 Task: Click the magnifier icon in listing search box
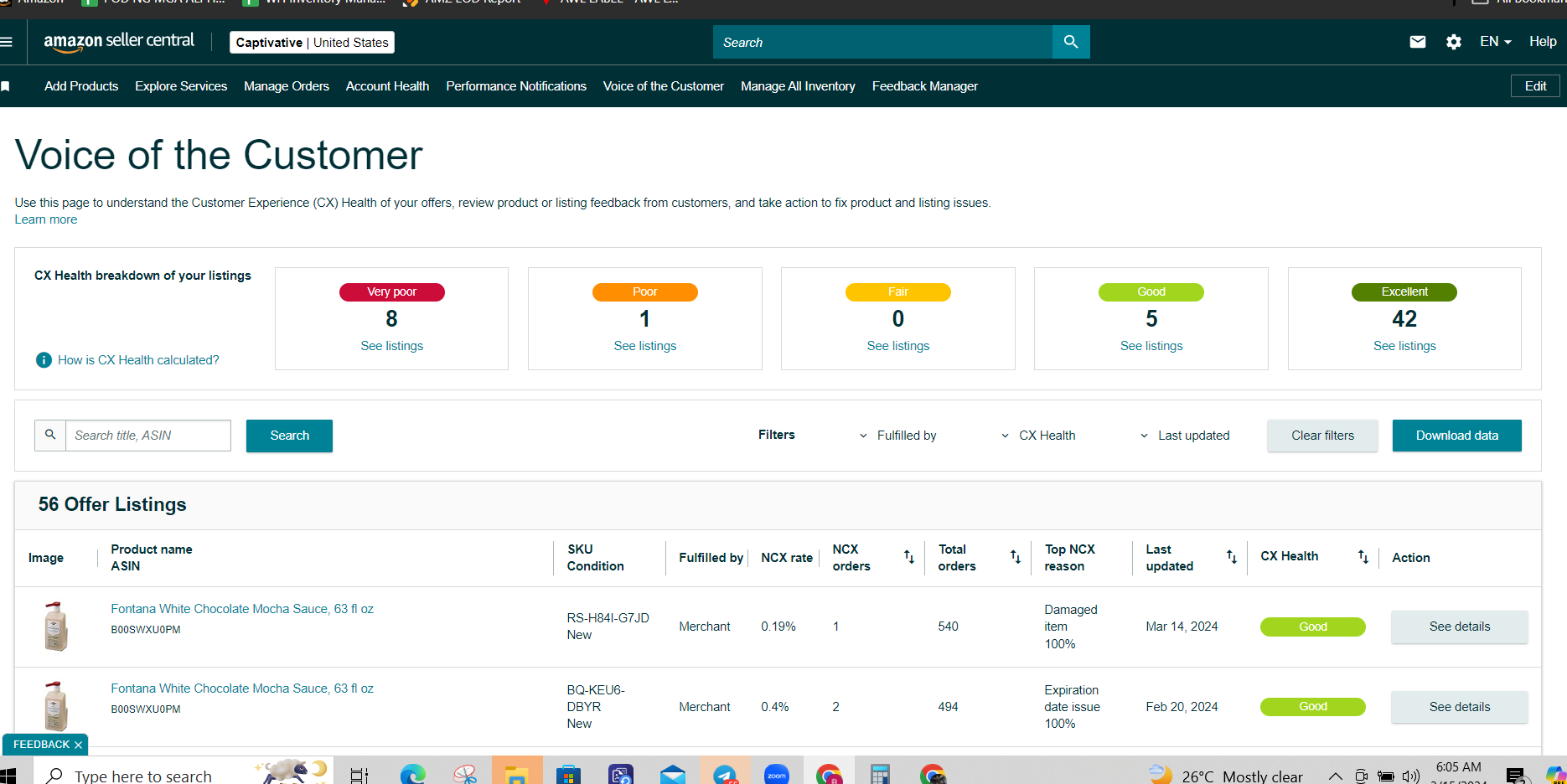[50, 436]
